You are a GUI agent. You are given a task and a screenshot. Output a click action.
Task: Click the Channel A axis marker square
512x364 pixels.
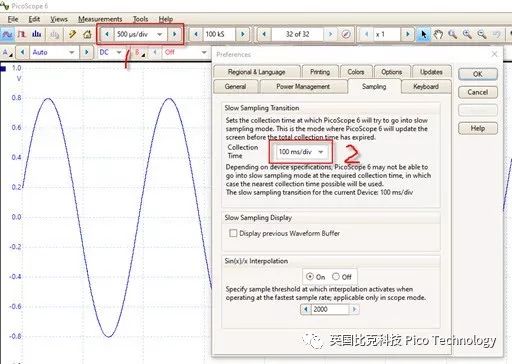3,69
